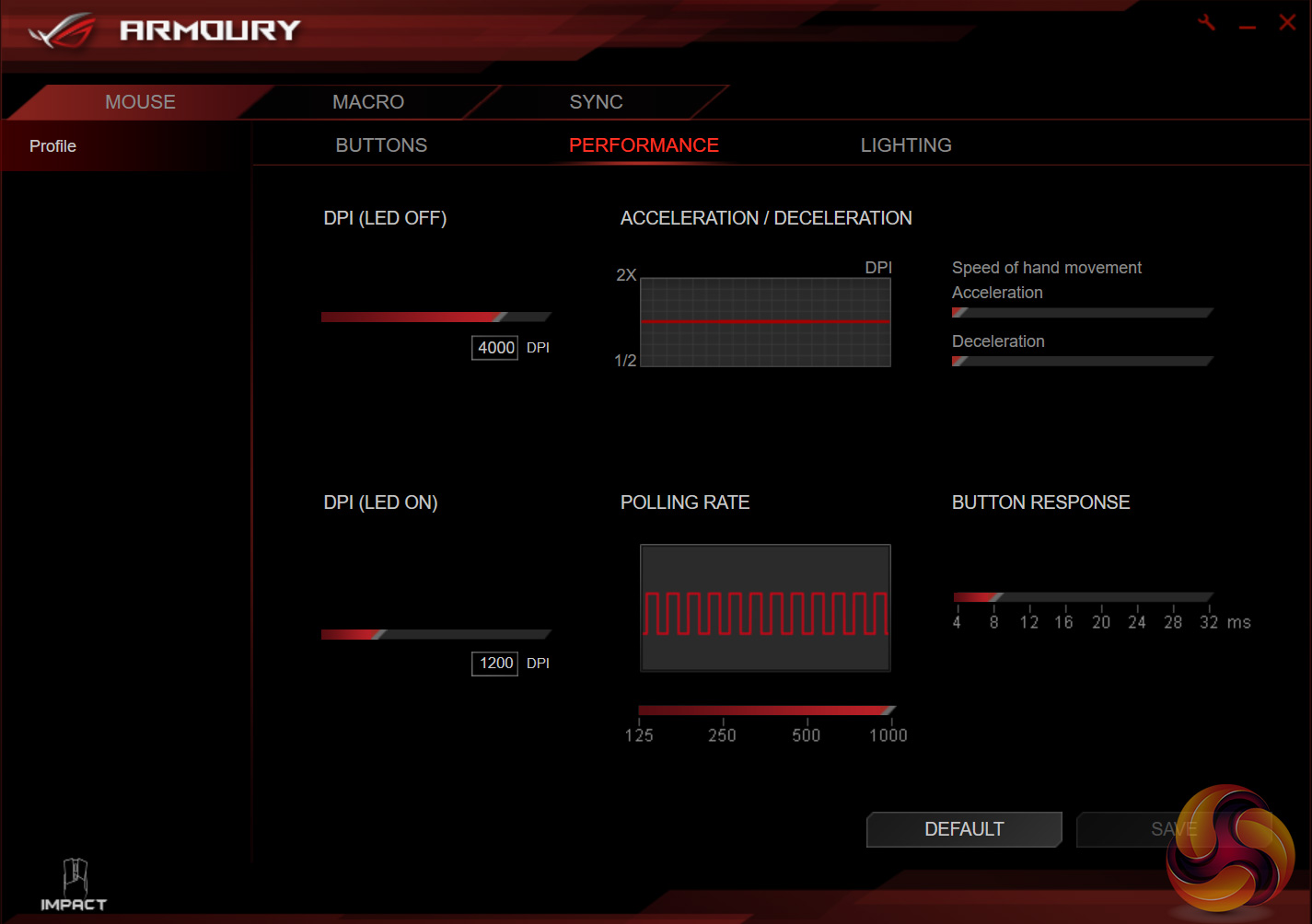Switch to the MOUSE tab
The height and width of the screenshot is (924, 1312).
140,102
